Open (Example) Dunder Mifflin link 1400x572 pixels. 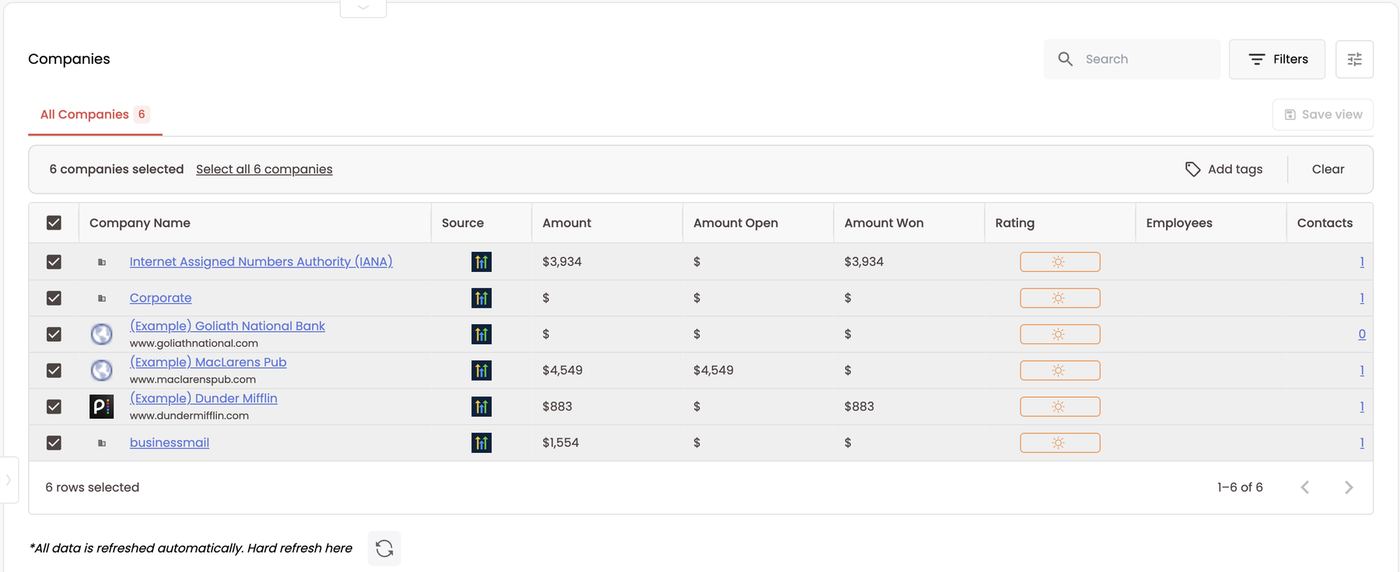(204, 398)
